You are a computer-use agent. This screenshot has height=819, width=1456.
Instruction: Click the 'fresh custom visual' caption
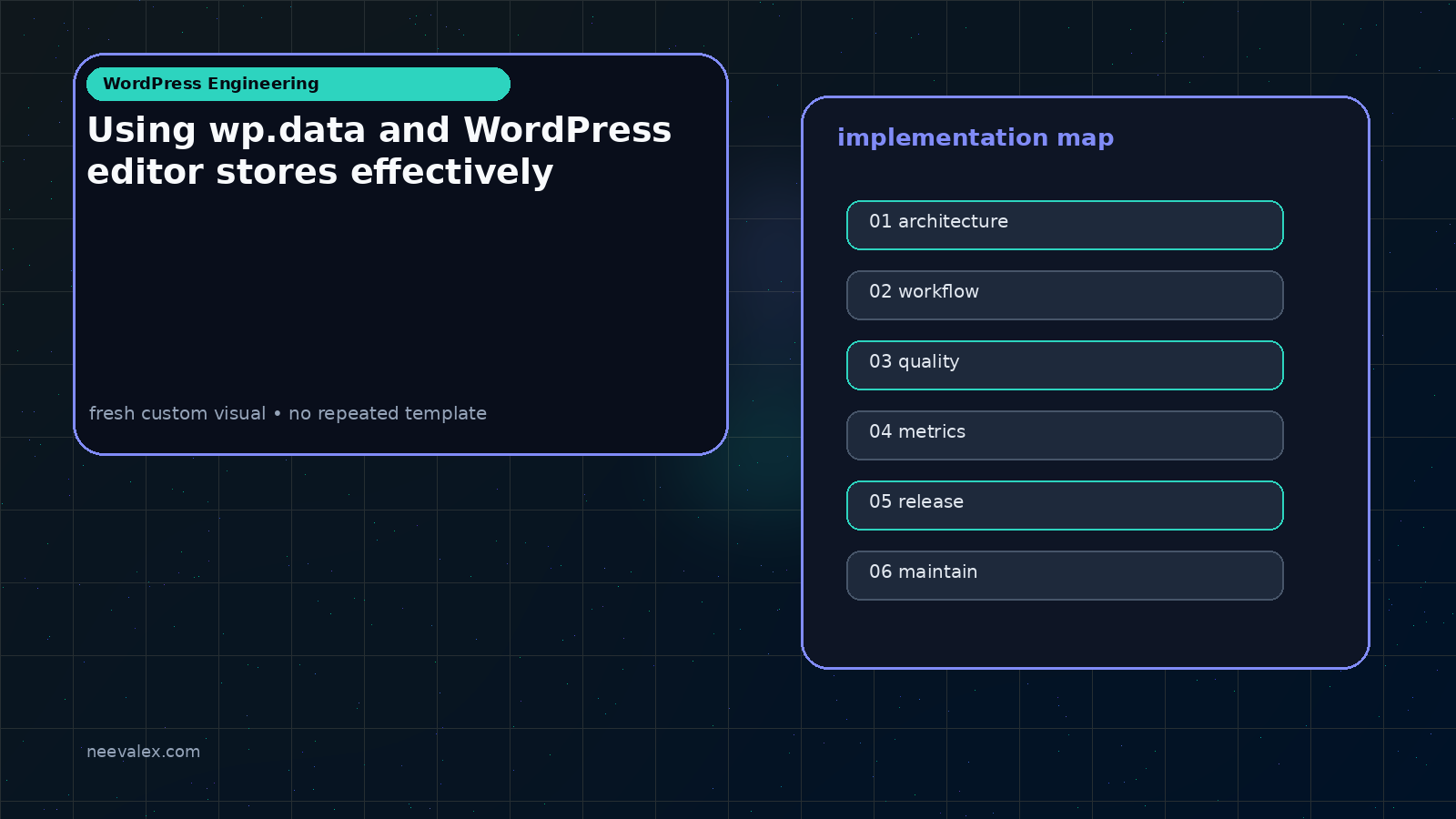(288, 413)
